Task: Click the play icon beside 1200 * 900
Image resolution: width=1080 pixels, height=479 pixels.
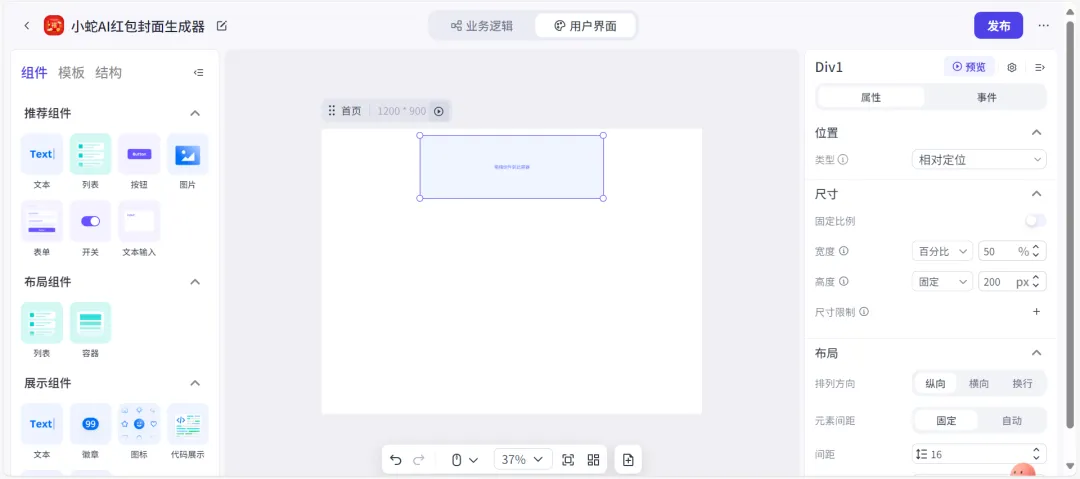Action: pyautogui.click(x=439, y=111)
